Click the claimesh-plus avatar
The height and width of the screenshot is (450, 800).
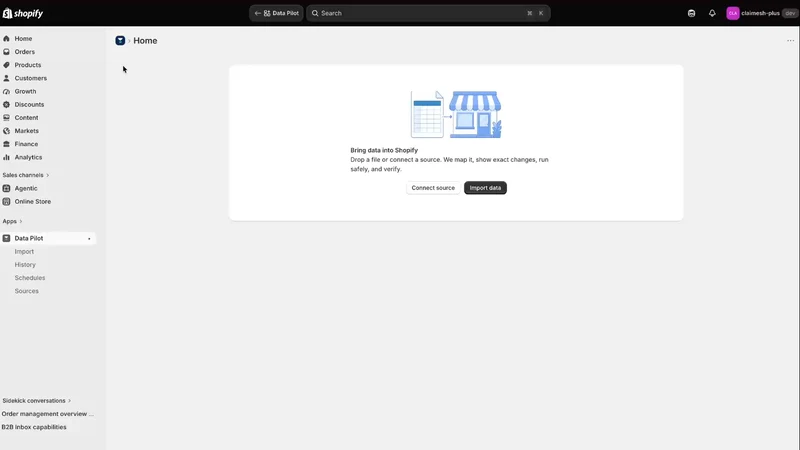tap(733, 13)
